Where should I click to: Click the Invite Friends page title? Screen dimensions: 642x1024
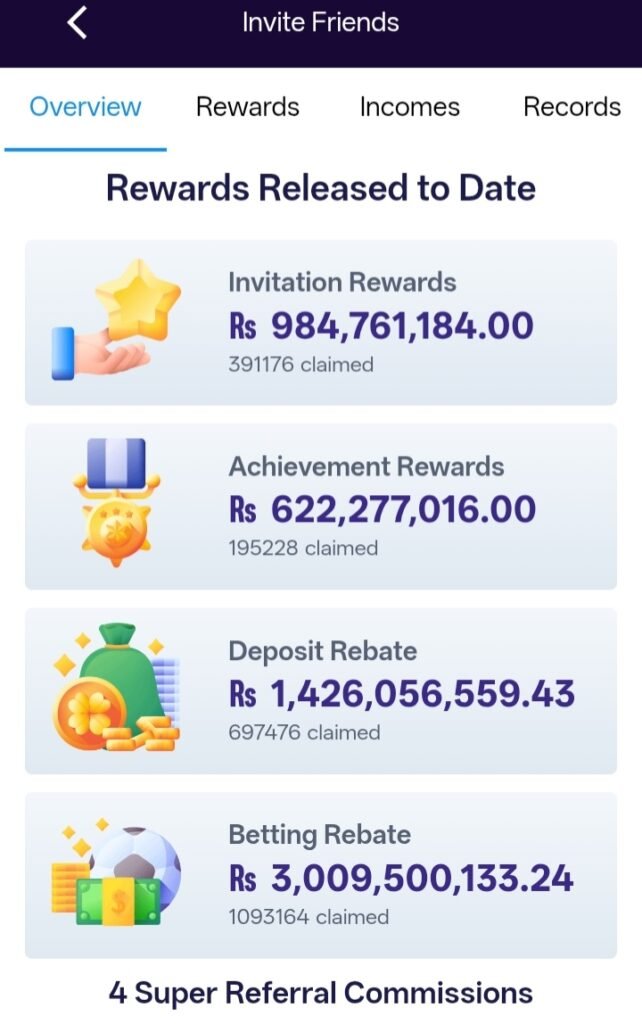pyautogui.click(x=320, y=23)
